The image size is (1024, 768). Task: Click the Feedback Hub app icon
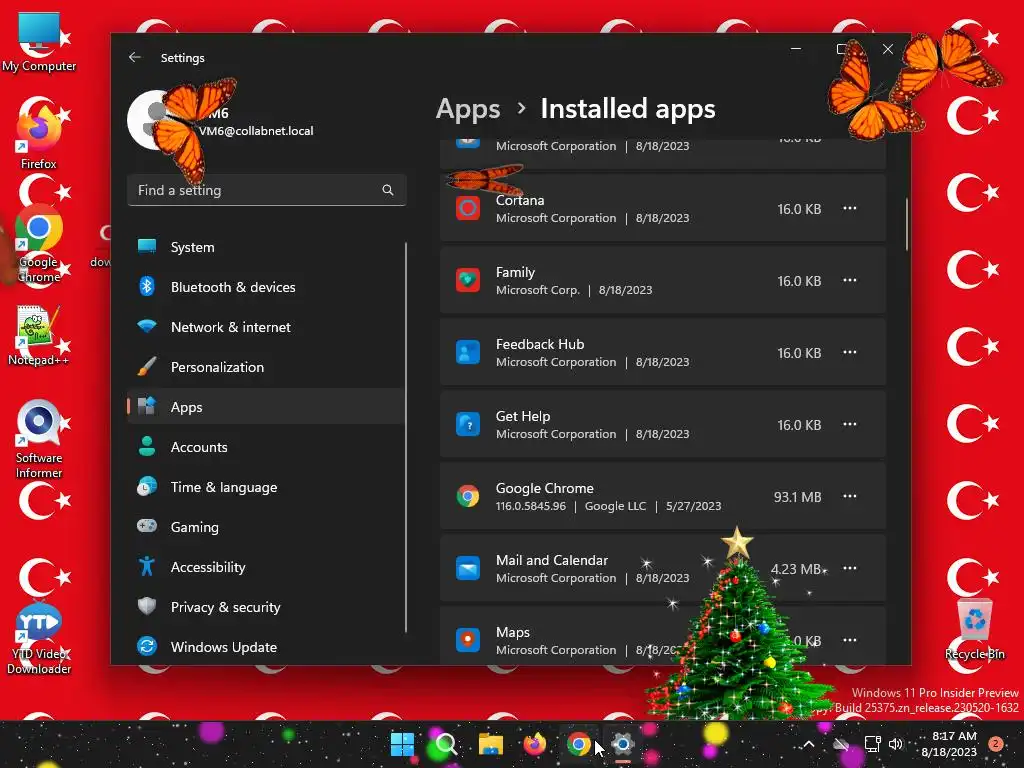click(x=468, y=352)
